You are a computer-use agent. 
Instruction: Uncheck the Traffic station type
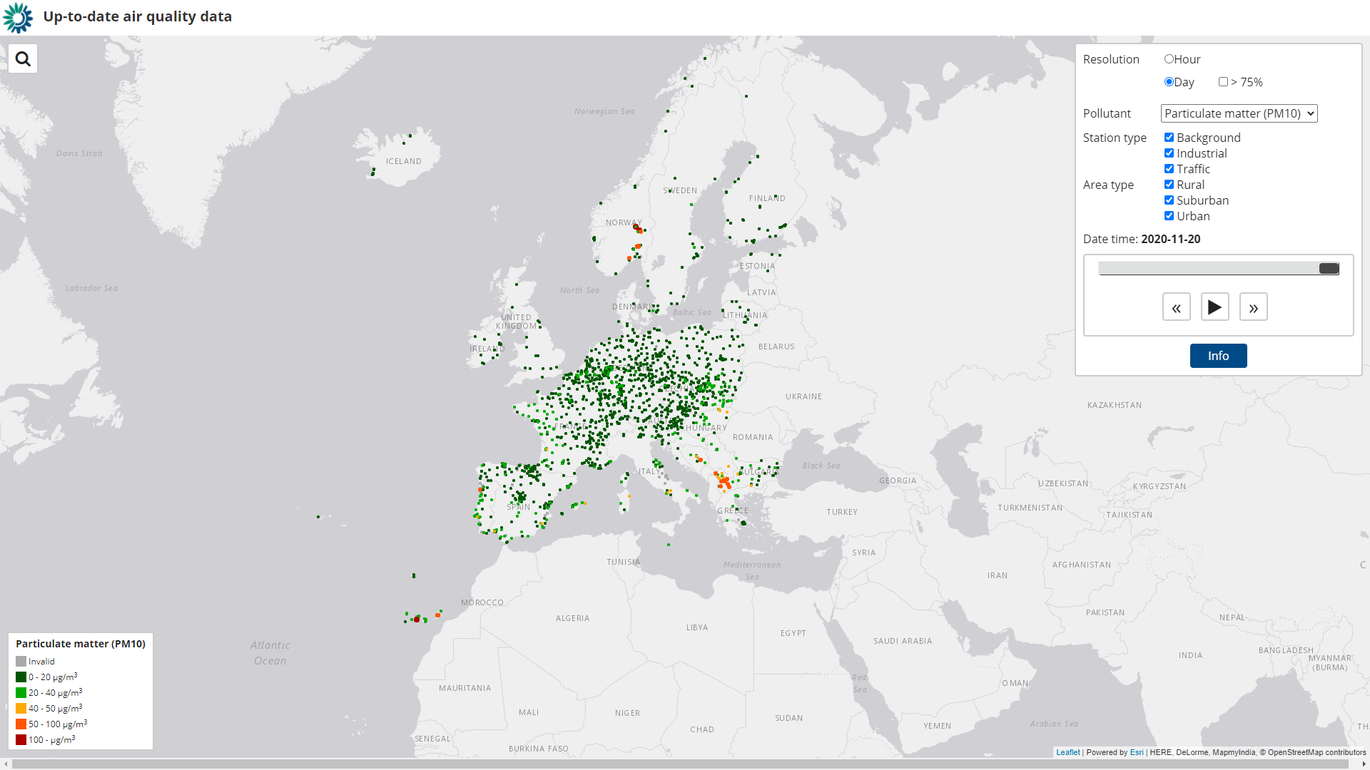pyautogui.click(x=1169, y=169)
